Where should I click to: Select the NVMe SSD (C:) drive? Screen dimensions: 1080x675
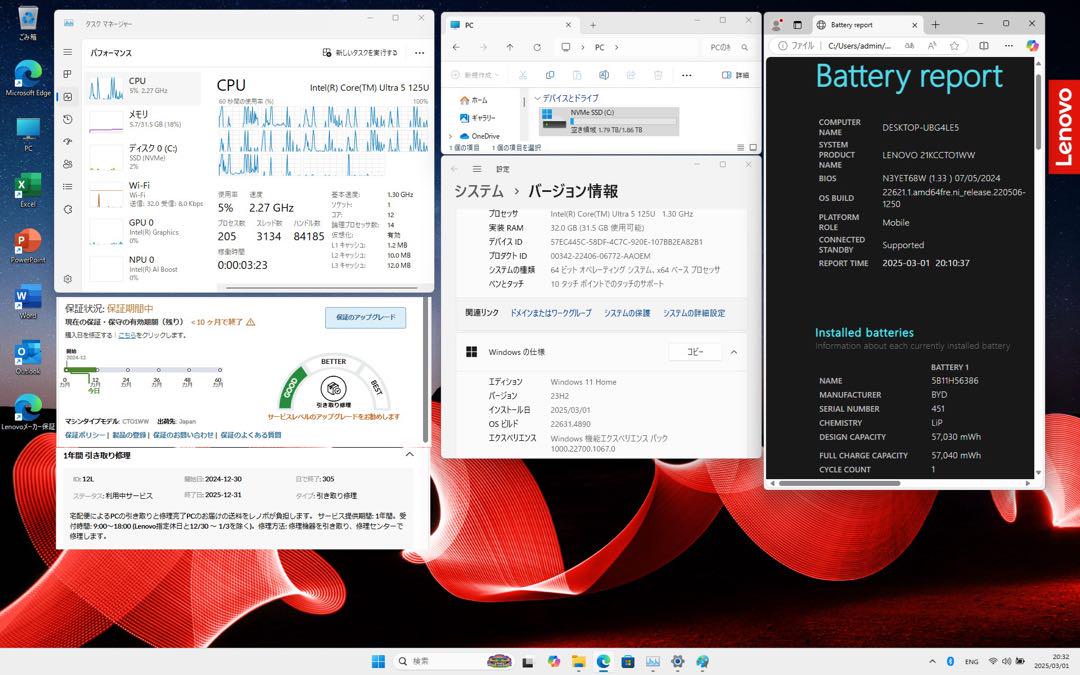(609, 121)
